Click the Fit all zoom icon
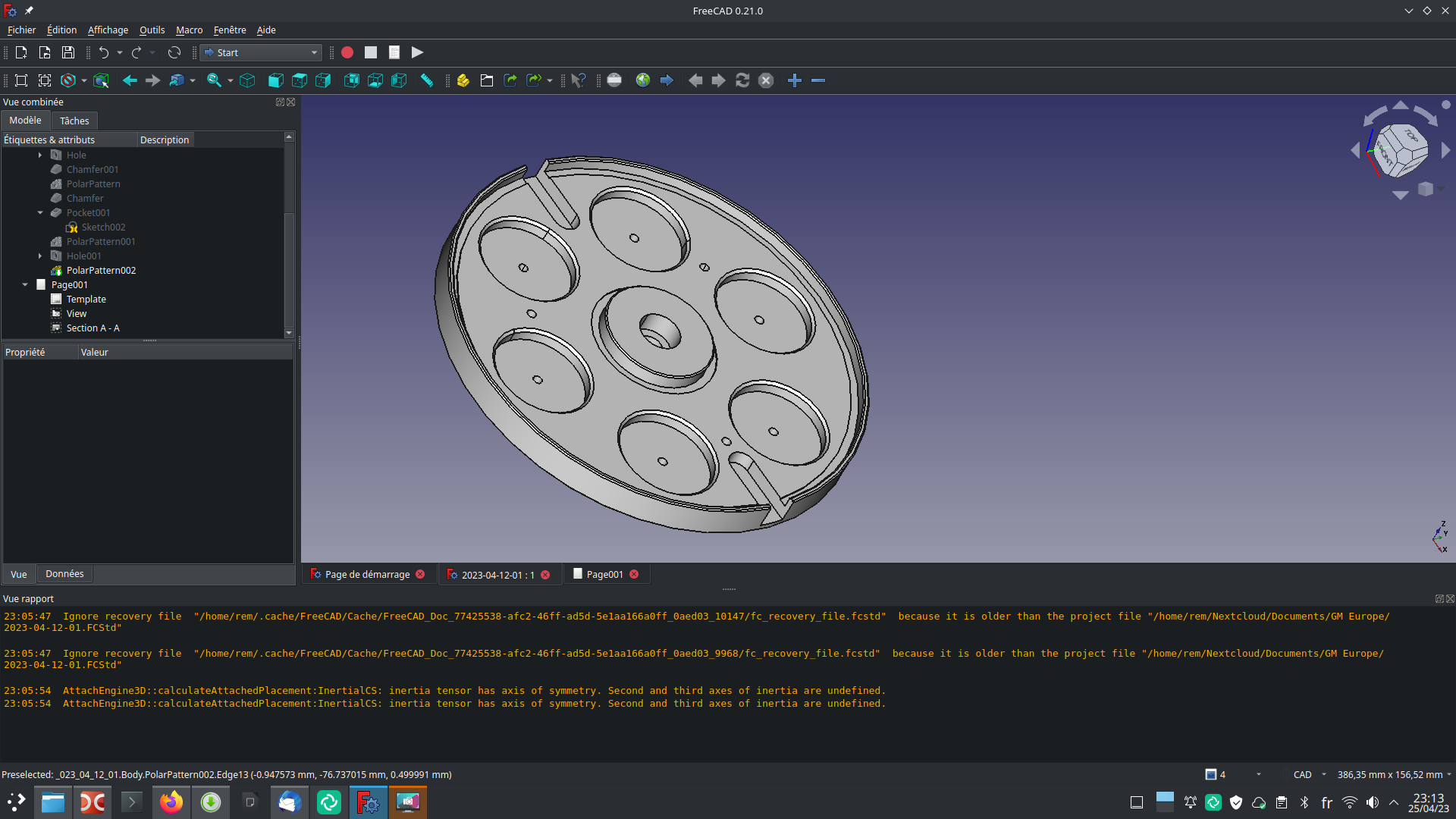 point(20,80)
